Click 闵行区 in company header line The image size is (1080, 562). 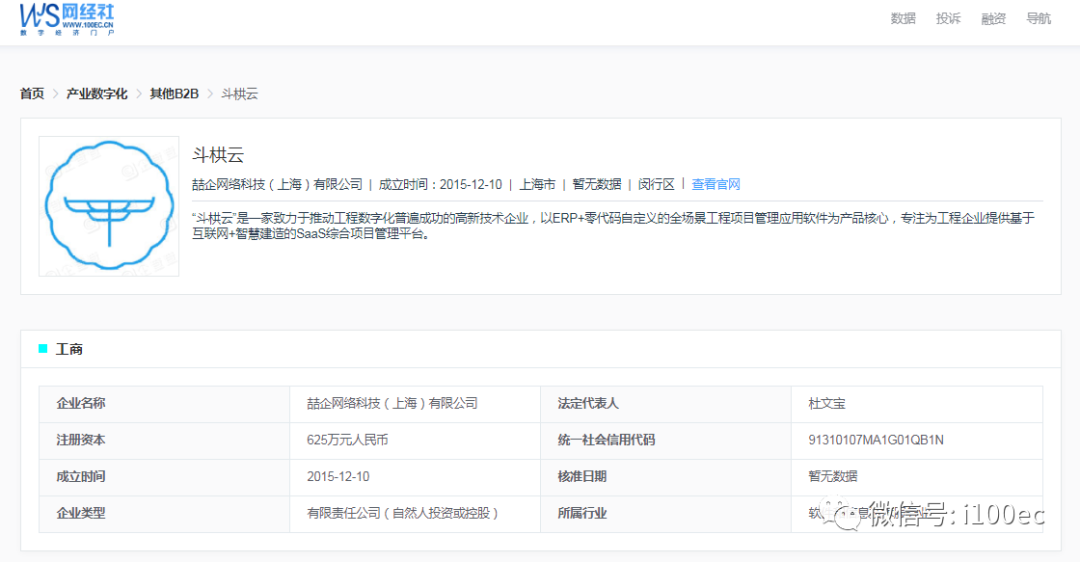[656, 184]
